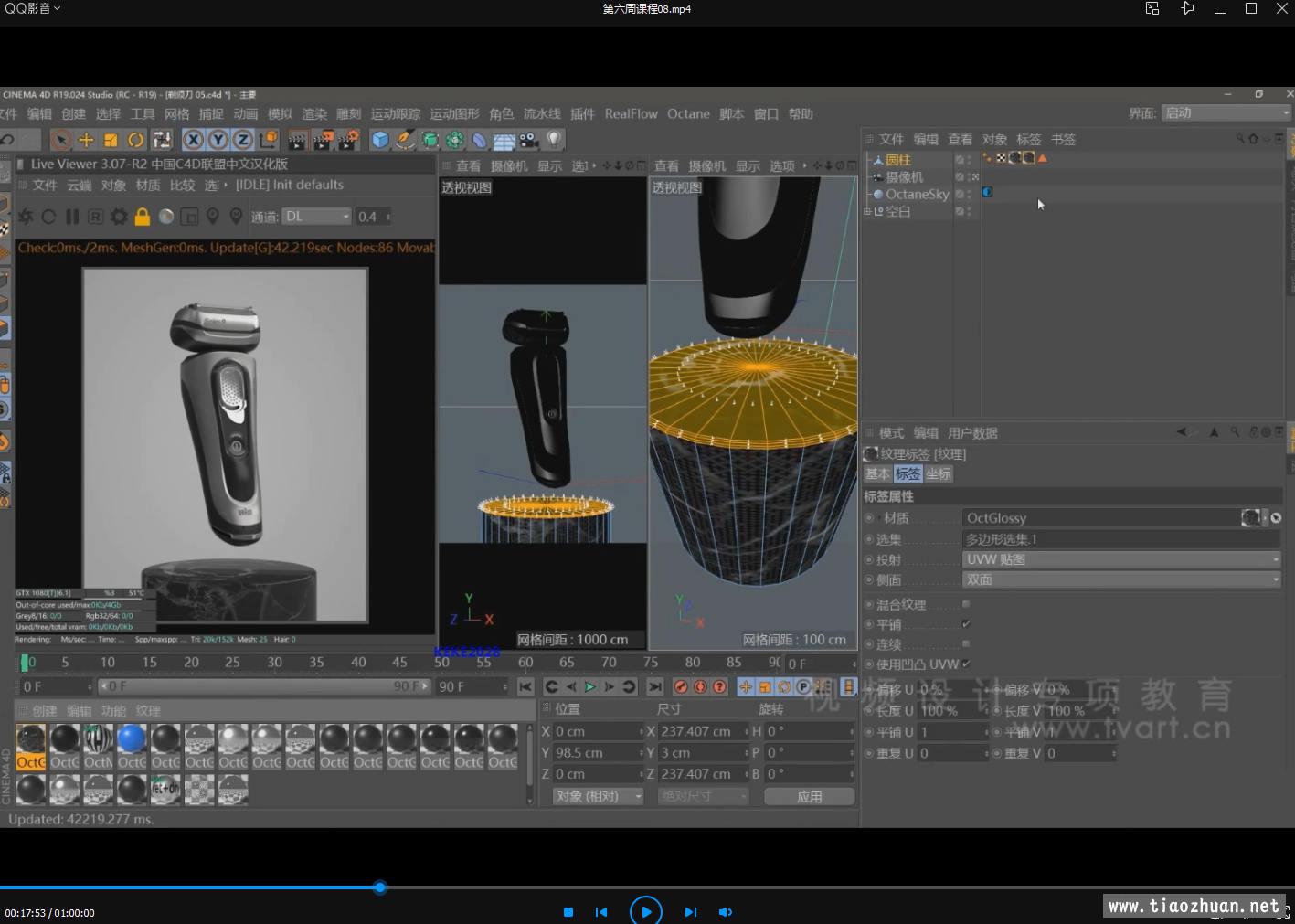Activate the Rotate tool in toolbar

pyautogui.click(x=136, y=140)
